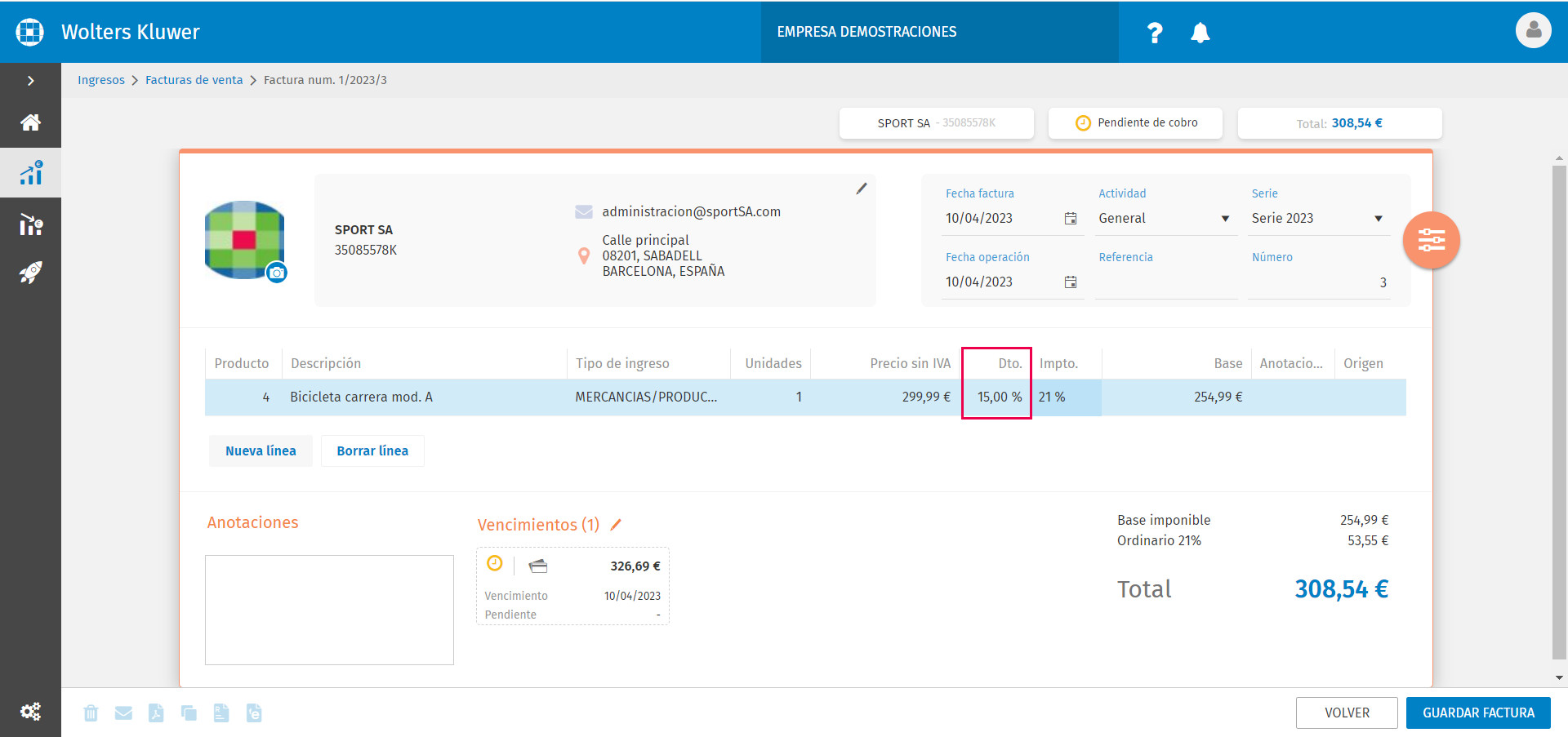
Task: Open the user profile avatar
Action: point(1533,31)
